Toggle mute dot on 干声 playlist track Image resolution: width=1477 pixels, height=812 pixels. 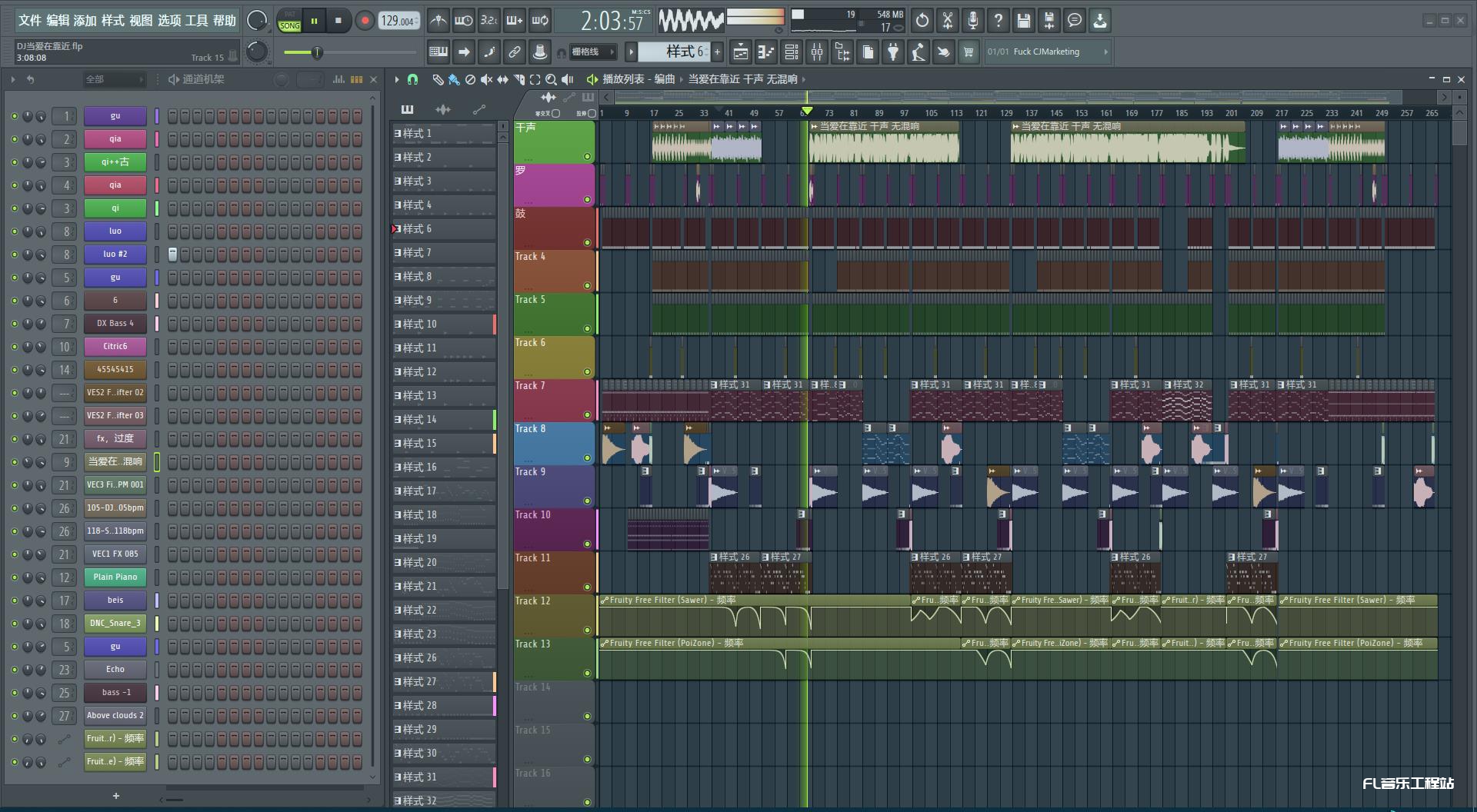coord(588,156)
